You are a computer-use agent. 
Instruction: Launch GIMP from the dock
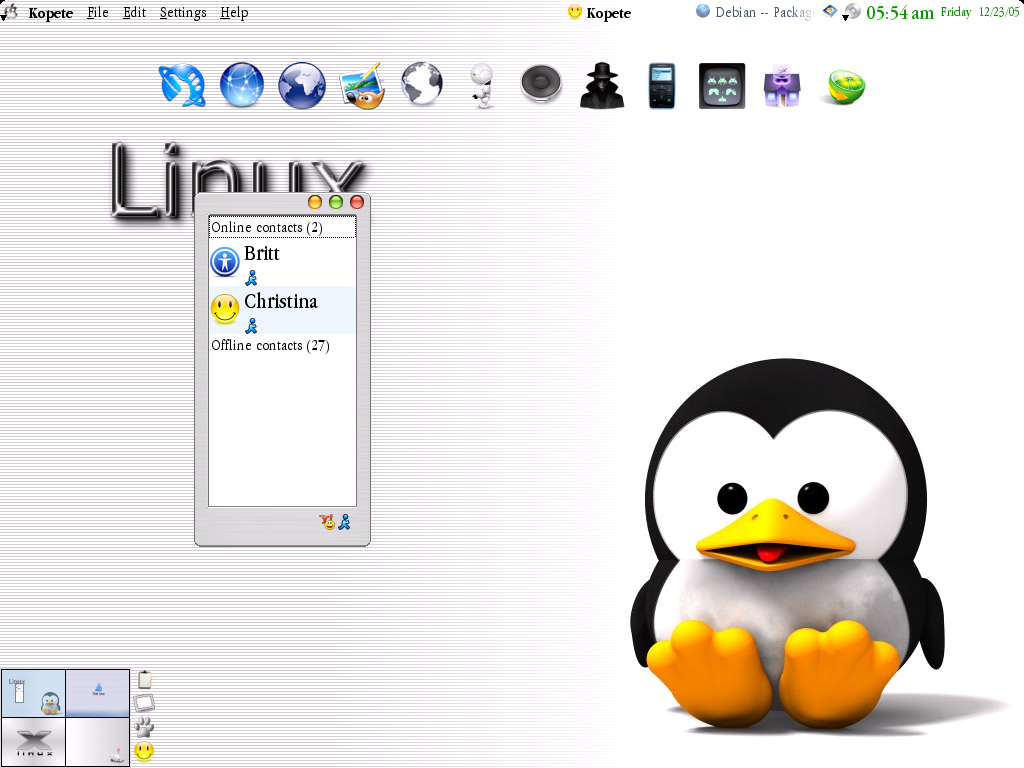click(362, 86)
